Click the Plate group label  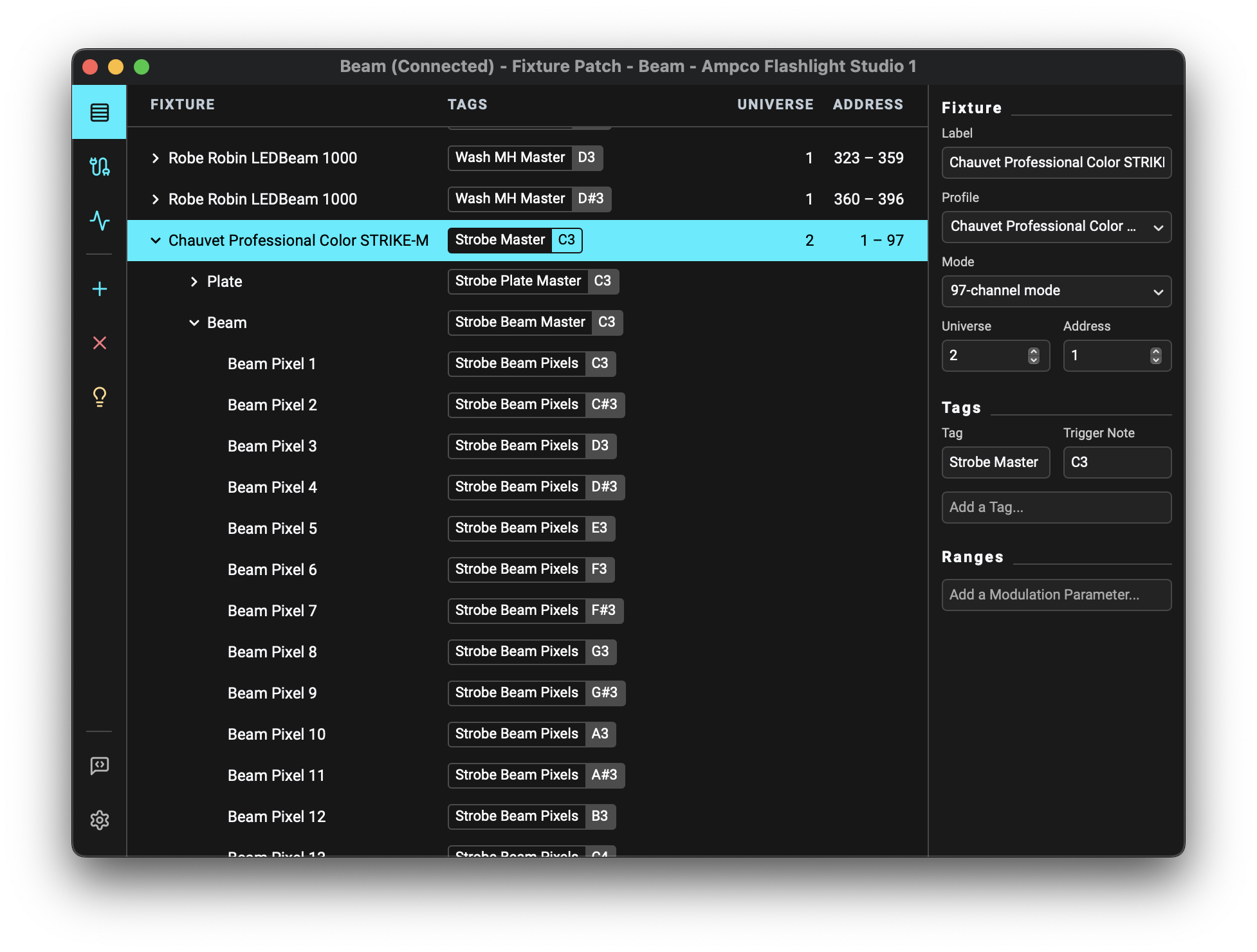pyautogui.click(x=225, y=282)
